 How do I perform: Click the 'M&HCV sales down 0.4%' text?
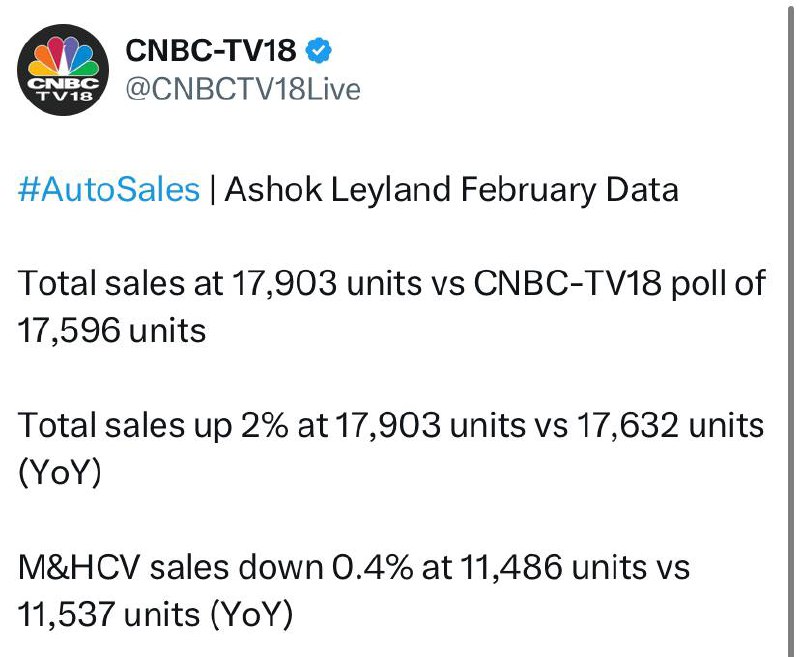[215, 567]
